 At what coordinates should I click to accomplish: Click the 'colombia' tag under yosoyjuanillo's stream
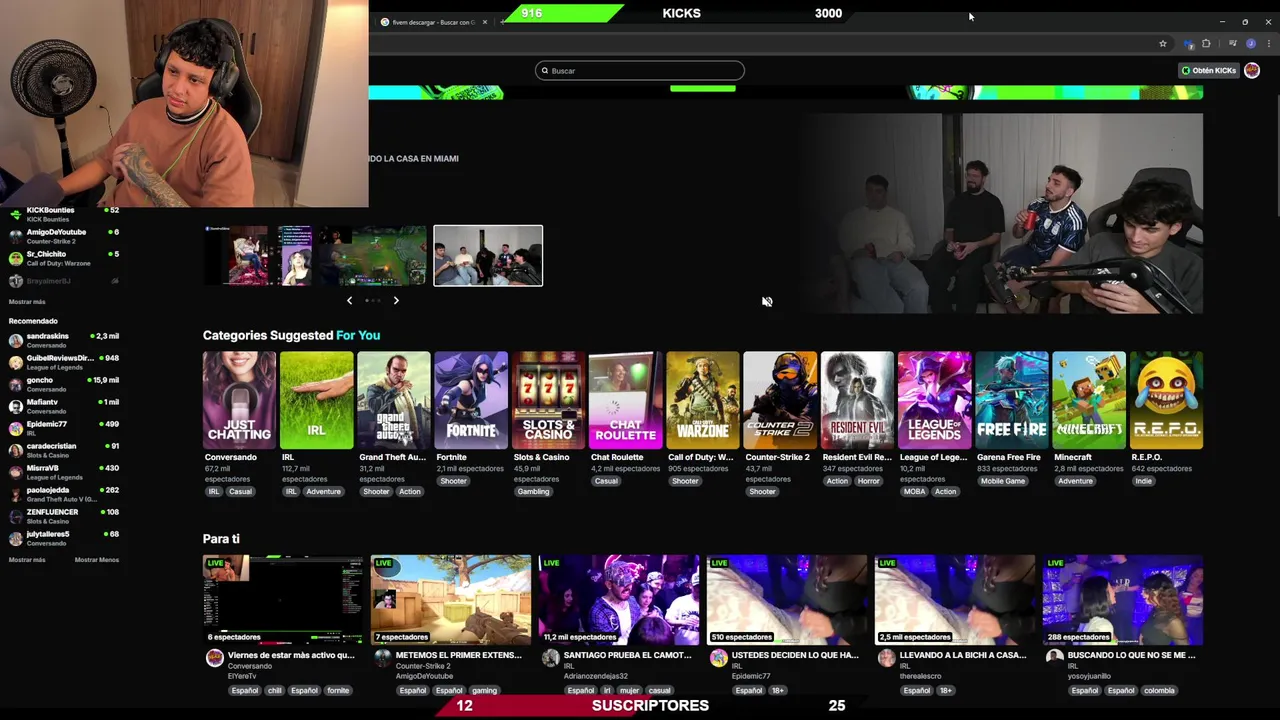1159,690
